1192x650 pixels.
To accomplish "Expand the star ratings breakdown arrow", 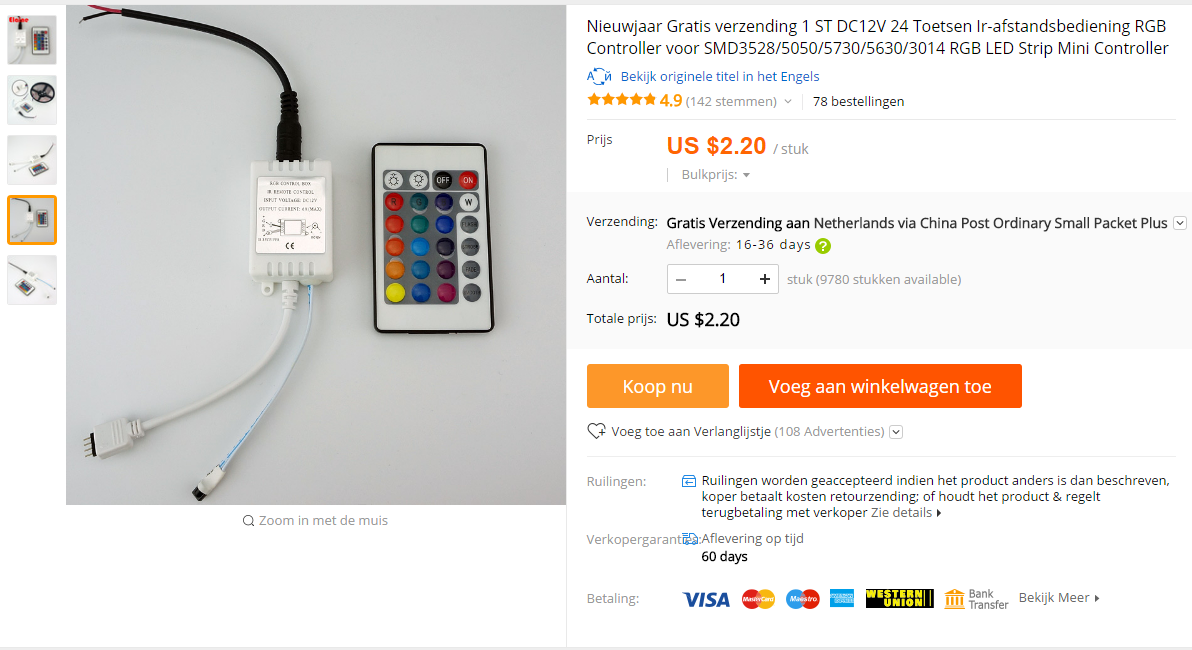I will pyautogui.click(x=788, y=102).
